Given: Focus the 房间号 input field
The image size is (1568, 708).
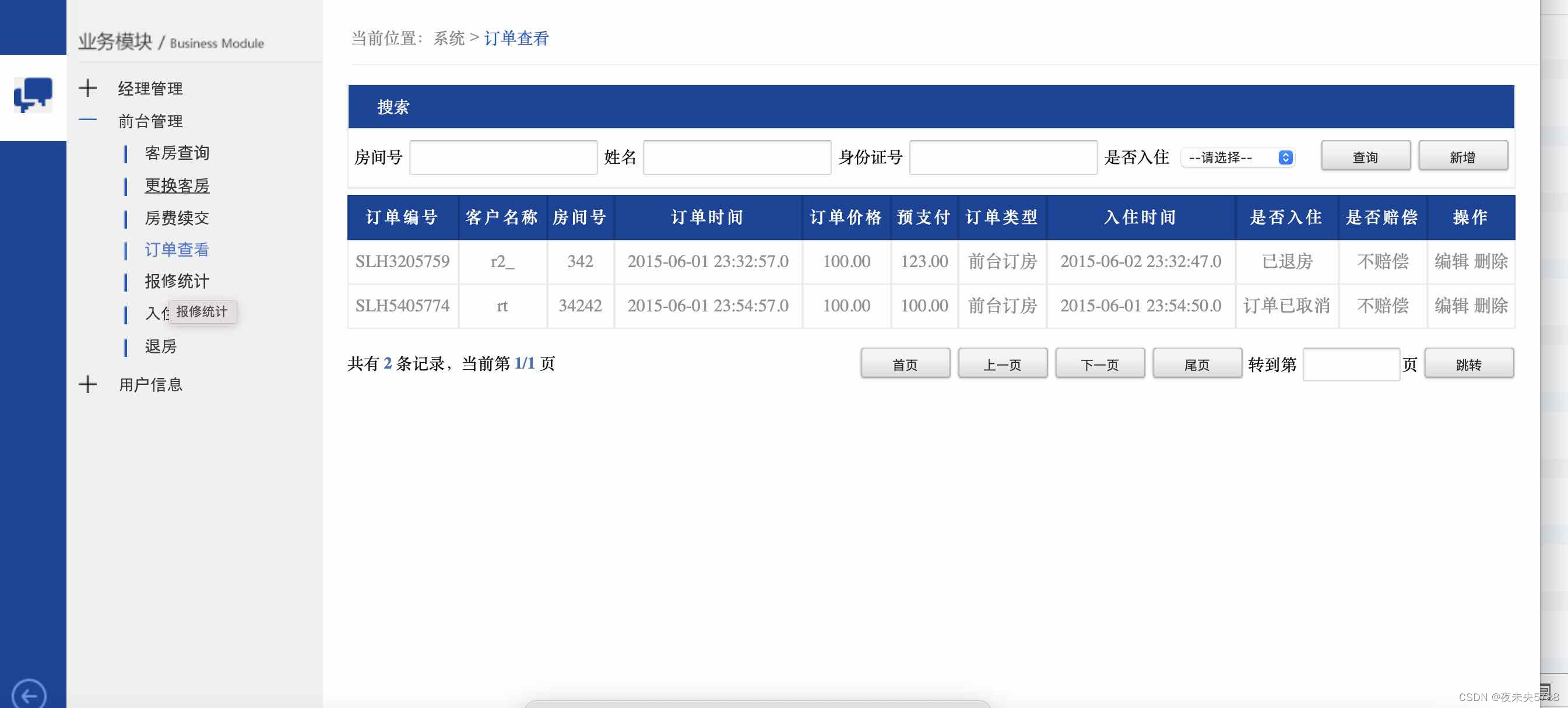Looking at the screenshot, I should (x=504, y=157).
